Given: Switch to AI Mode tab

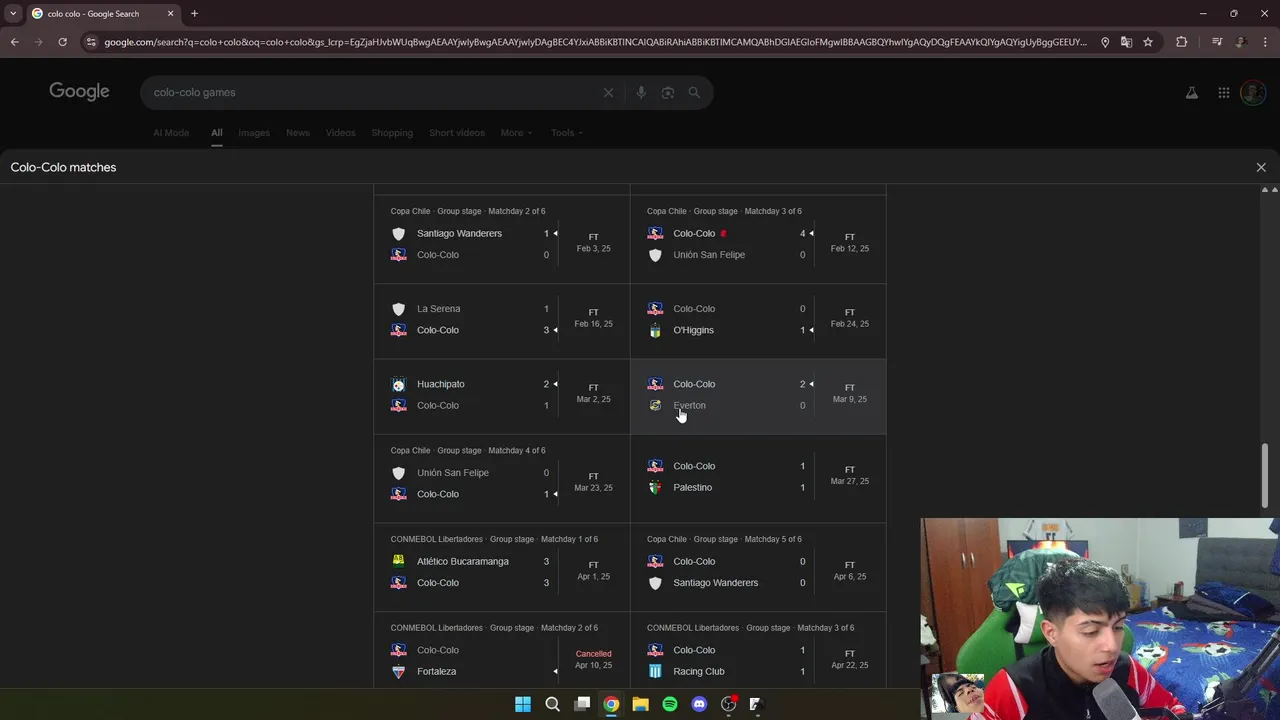Looking at the screenshot, I should pyautogui.click(x=171, y=133).
